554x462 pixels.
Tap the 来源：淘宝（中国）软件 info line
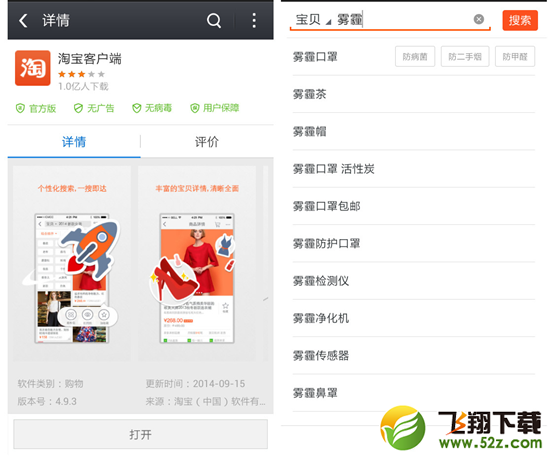click(205, 401)
